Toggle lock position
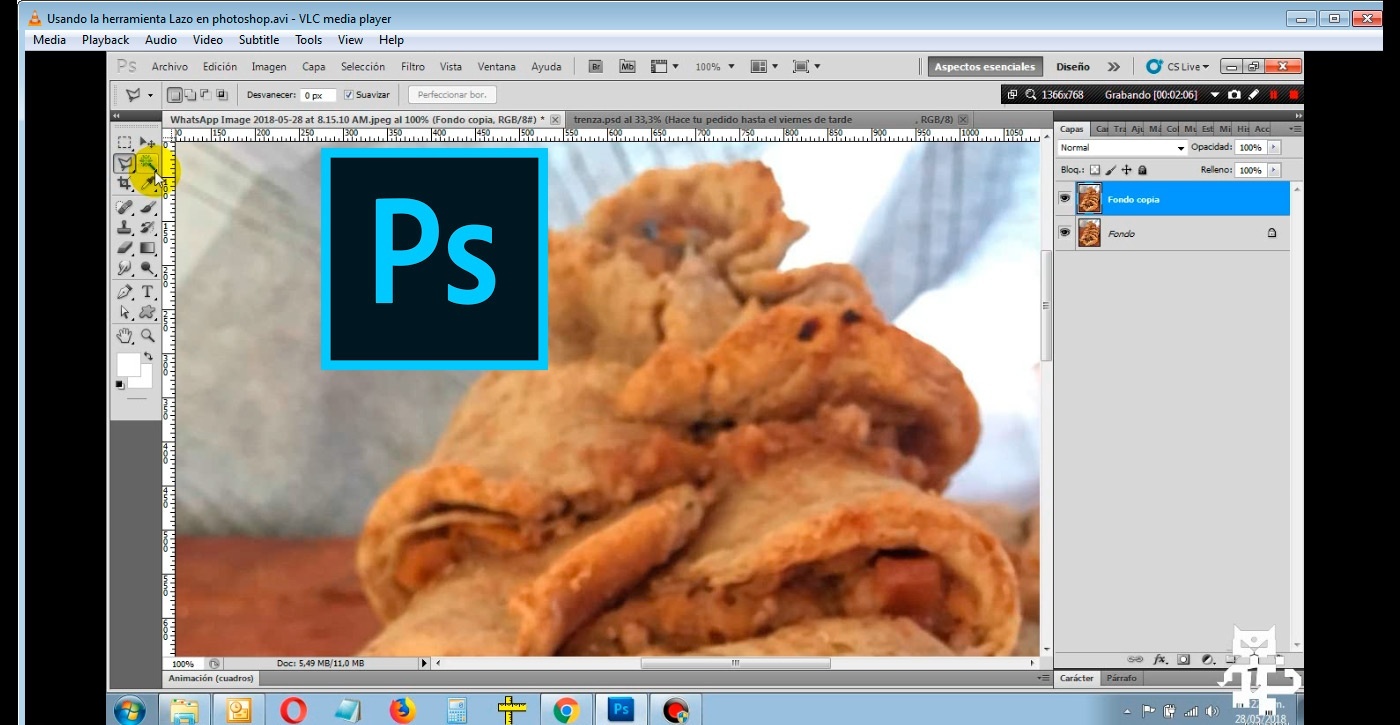The image size is (1400, 725). pyautogui.click(x=1126, y=170)
